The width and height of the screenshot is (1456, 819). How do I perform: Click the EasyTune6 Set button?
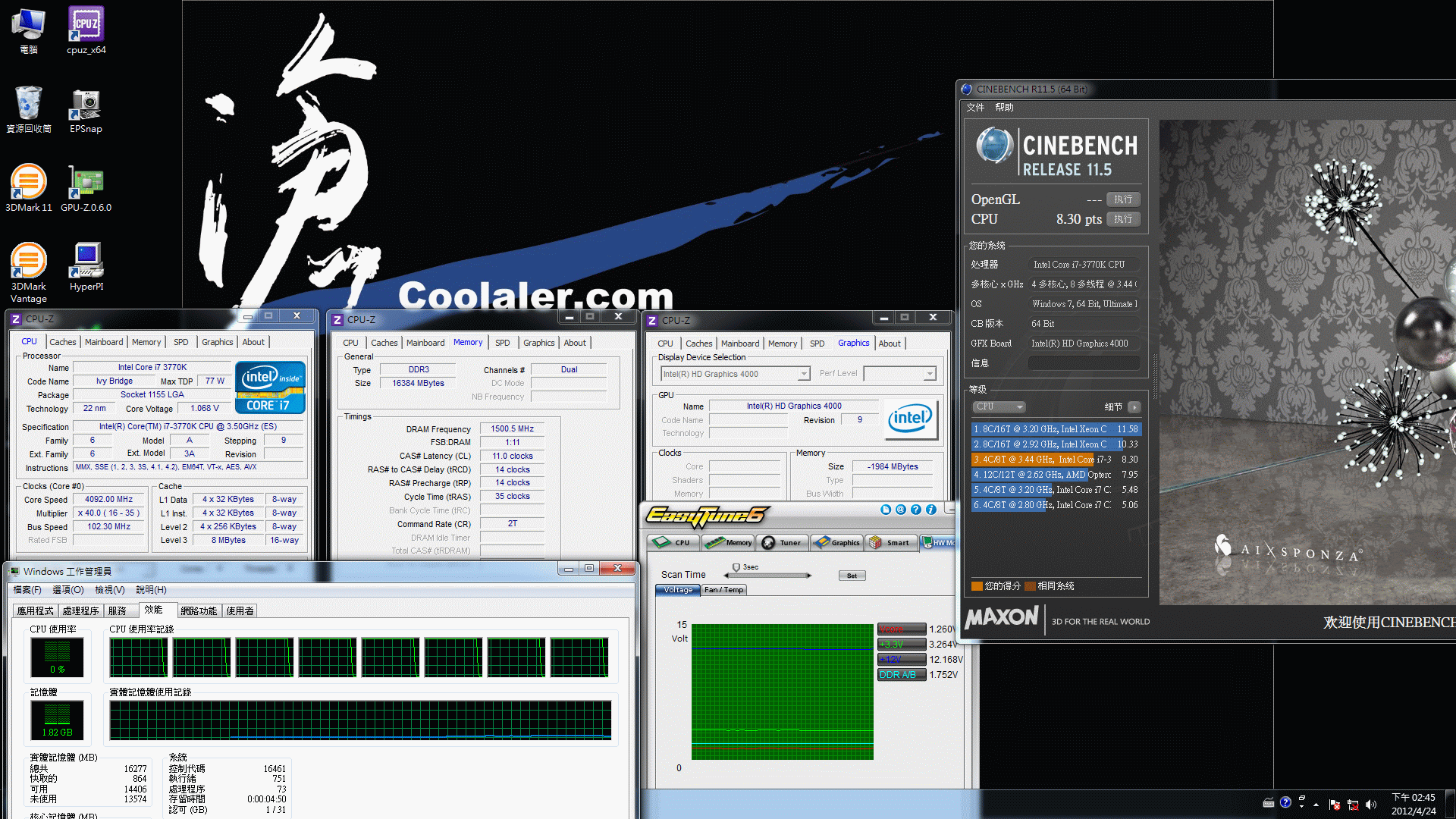tap(852, 576)
